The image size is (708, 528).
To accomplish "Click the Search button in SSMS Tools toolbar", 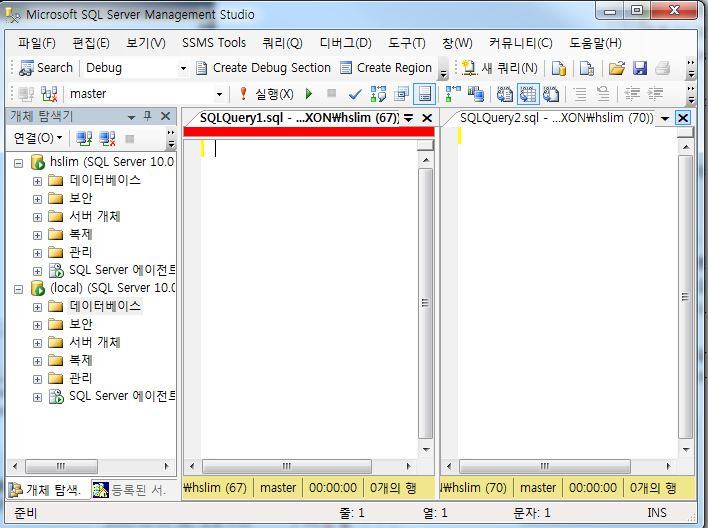I will 46,68.
